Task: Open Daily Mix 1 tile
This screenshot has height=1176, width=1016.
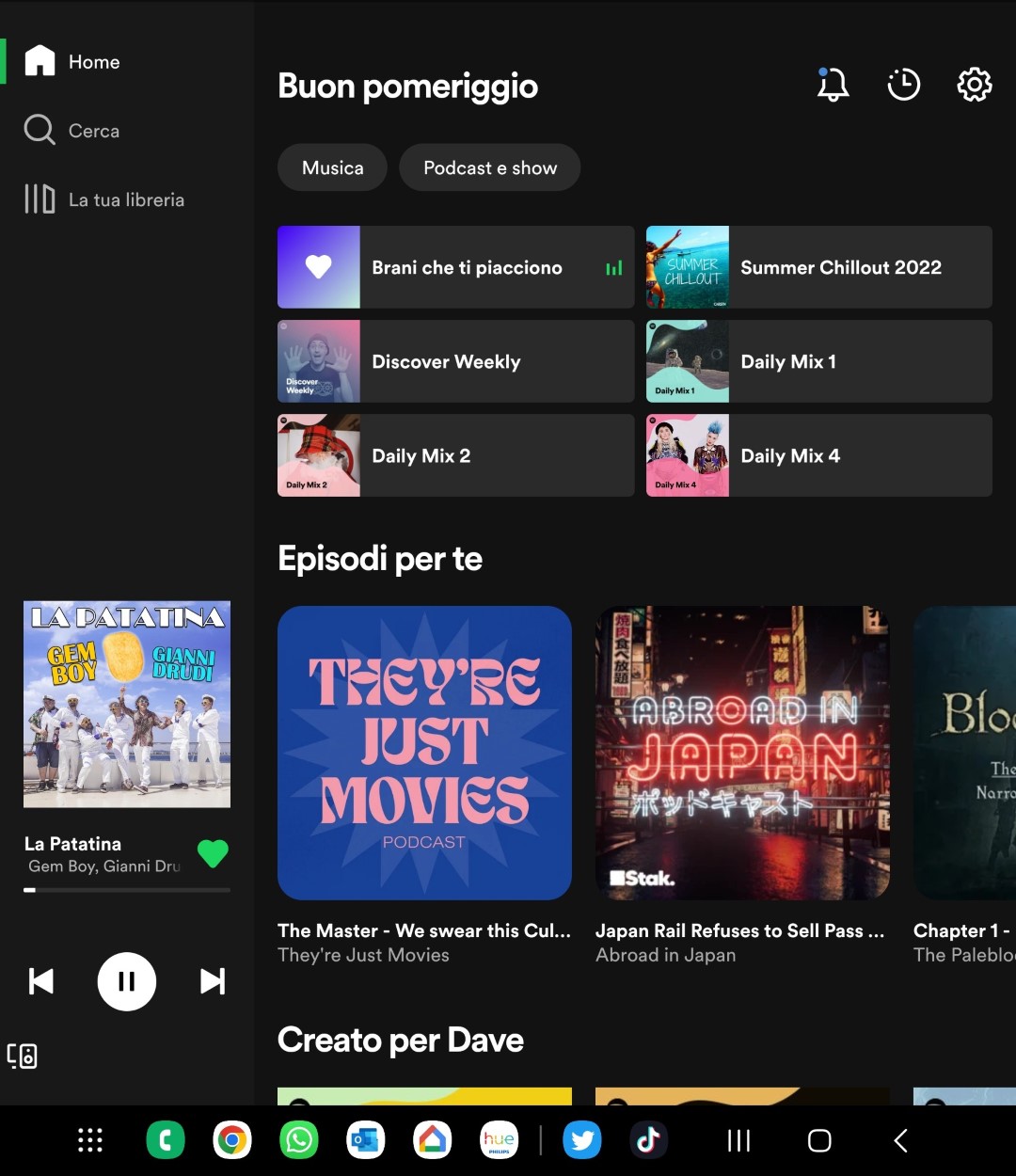Action: (x=818, y=361)
